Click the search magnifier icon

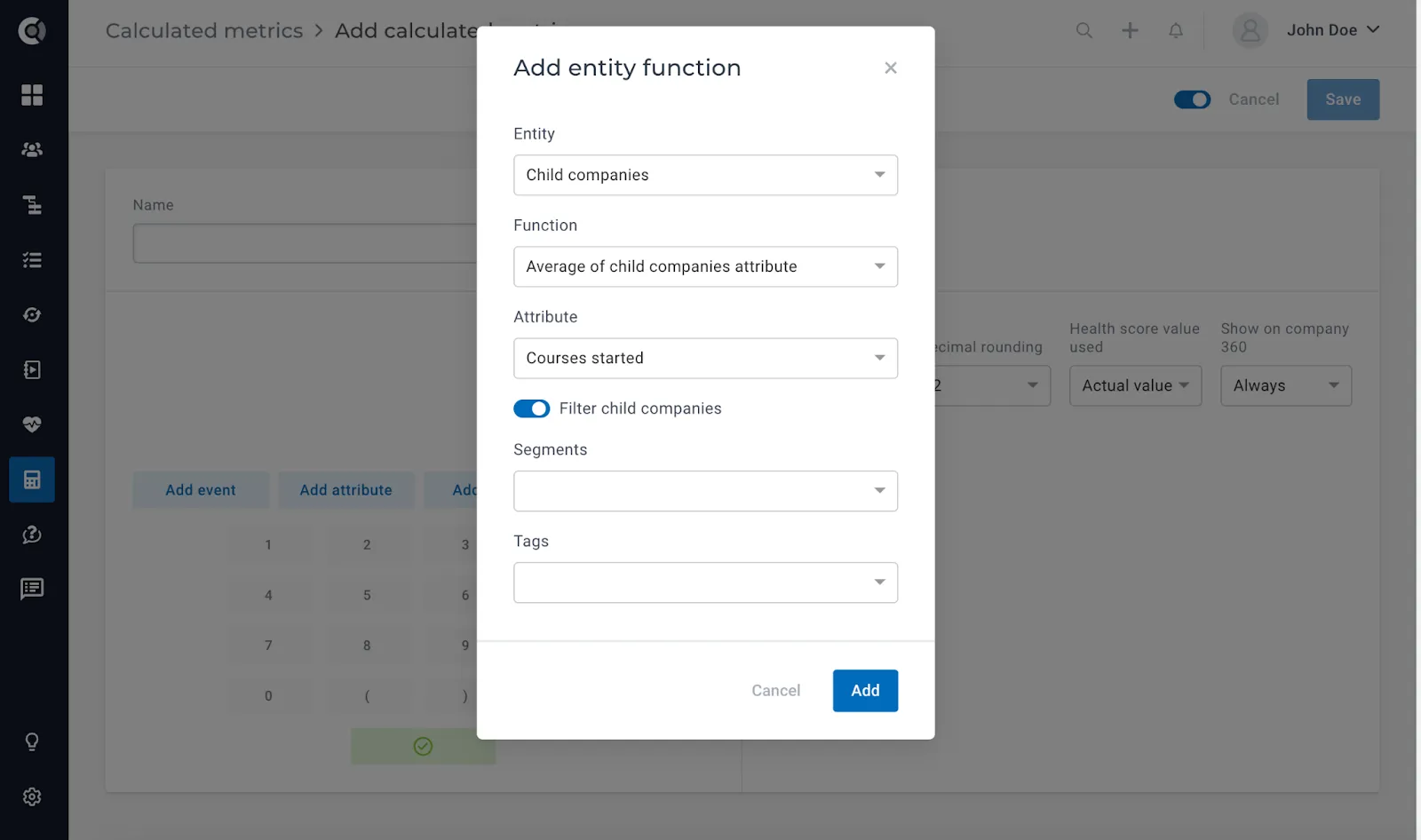(1084, 30)
